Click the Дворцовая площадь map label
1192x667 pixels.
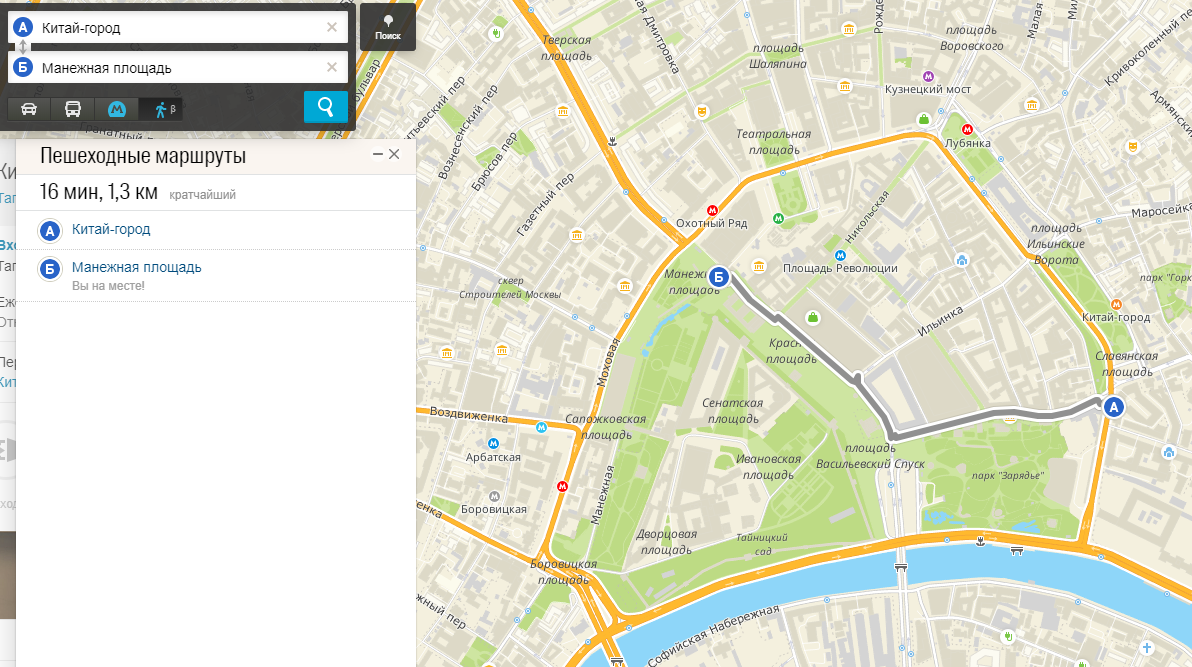[667, 542]
